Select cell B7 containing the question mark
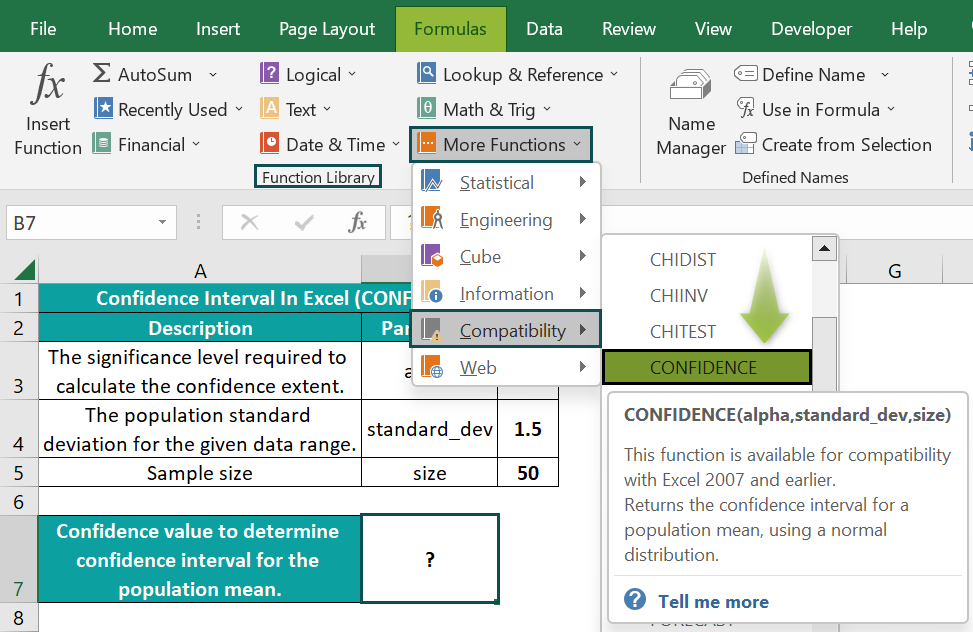Screen dimensions: 973x632 (x=429, y=558)
